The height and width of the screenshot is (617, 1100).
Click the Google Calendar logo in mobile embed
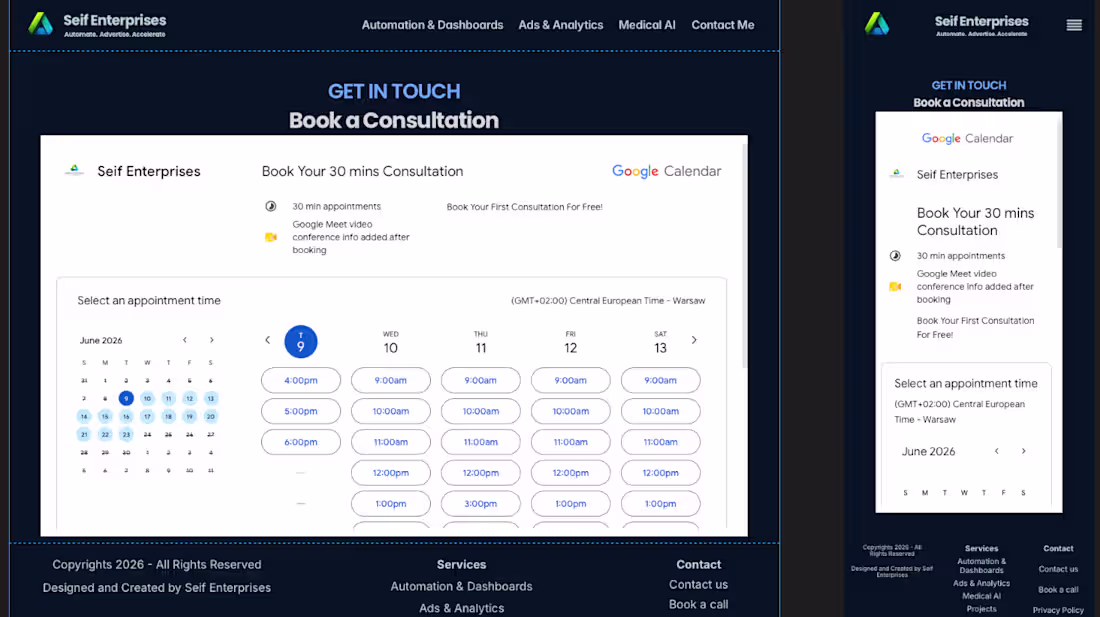(967, 138)
